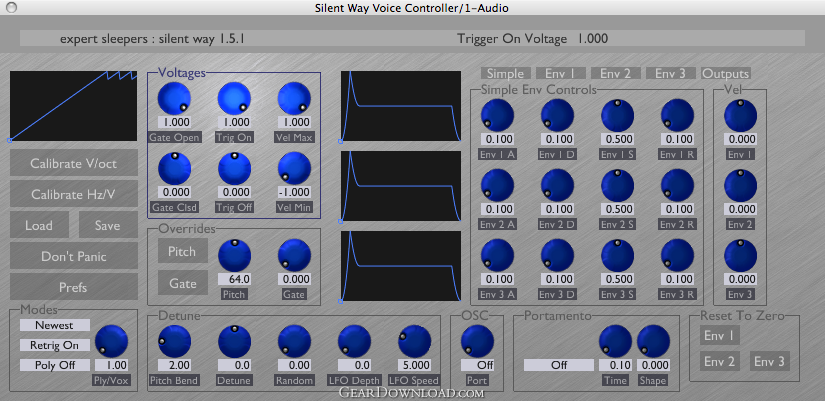This screenshot has width=825, height=401.
Task: Click the OSC Port value field Off
Action: tap(477, 365)
